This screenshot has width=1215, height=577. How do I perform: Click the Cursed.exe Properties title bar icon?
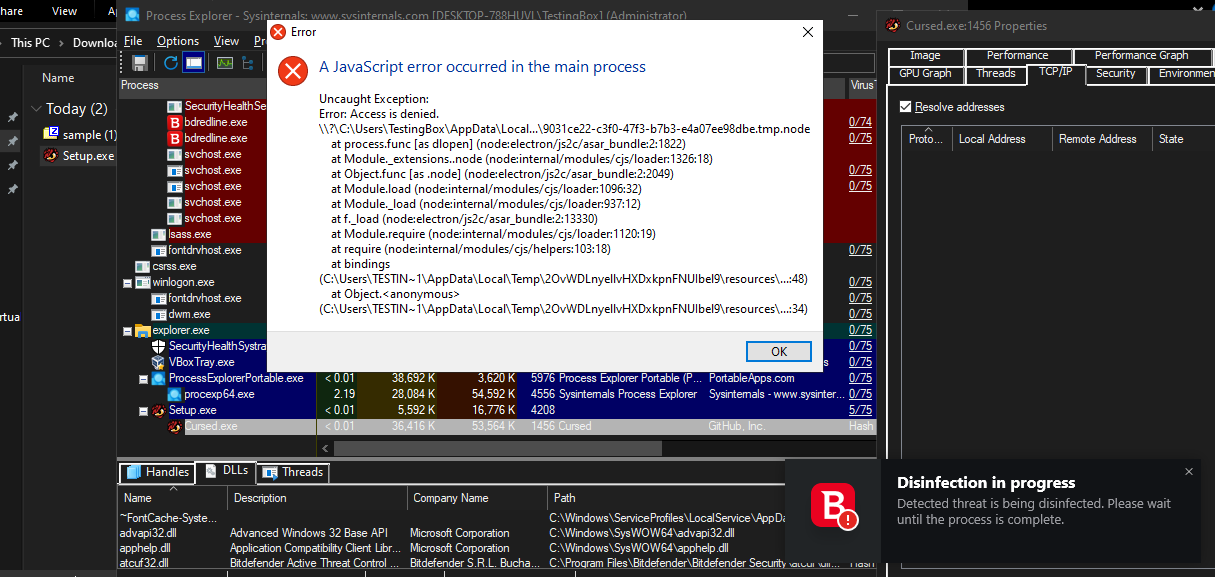tap(892, 25)
